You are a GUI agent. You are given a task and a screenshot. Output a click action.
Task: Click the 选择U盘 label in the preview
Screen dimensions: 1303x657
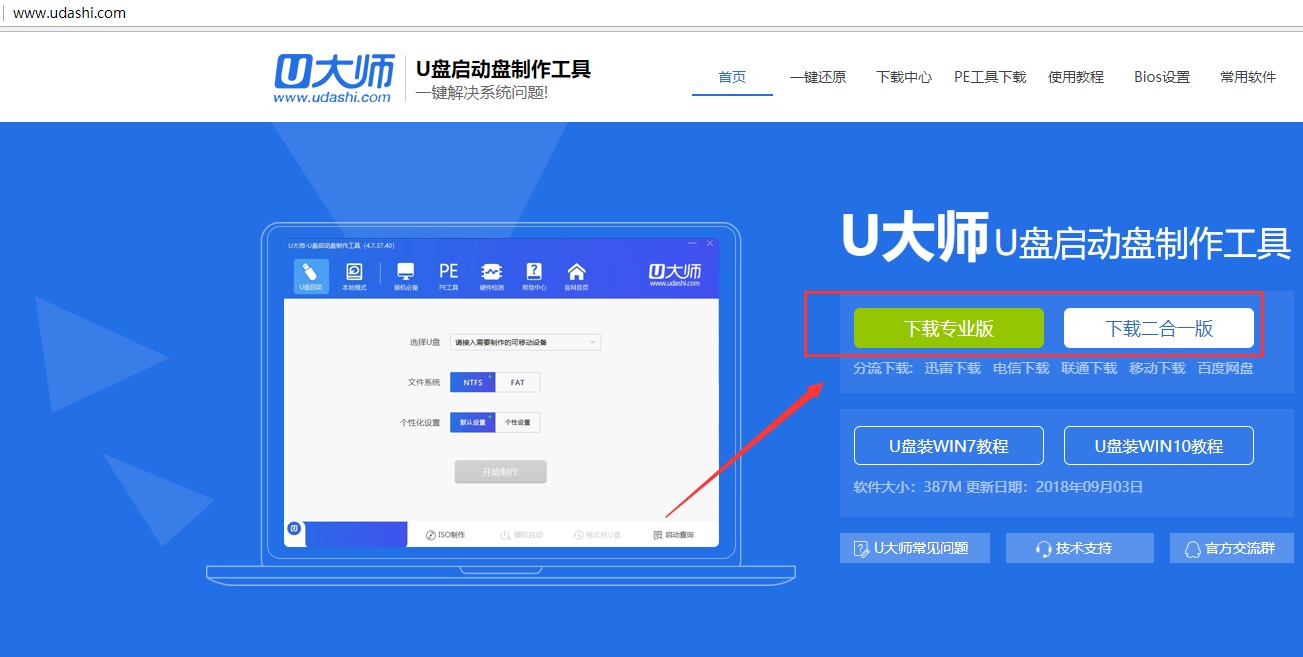[x=425, y=343]
